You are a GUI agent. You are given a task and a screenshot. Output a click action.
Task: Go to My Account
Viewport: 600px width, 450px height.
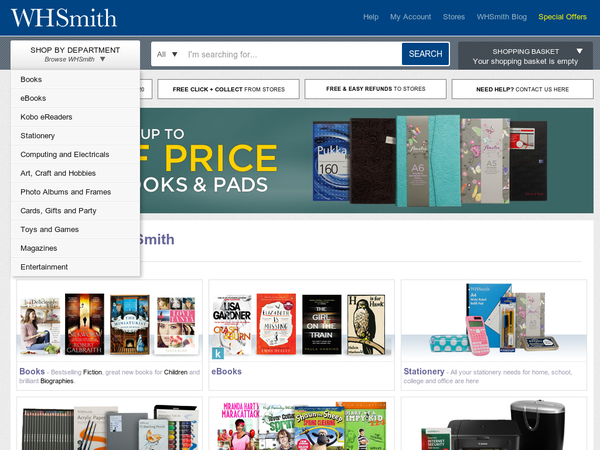[410, 17]
